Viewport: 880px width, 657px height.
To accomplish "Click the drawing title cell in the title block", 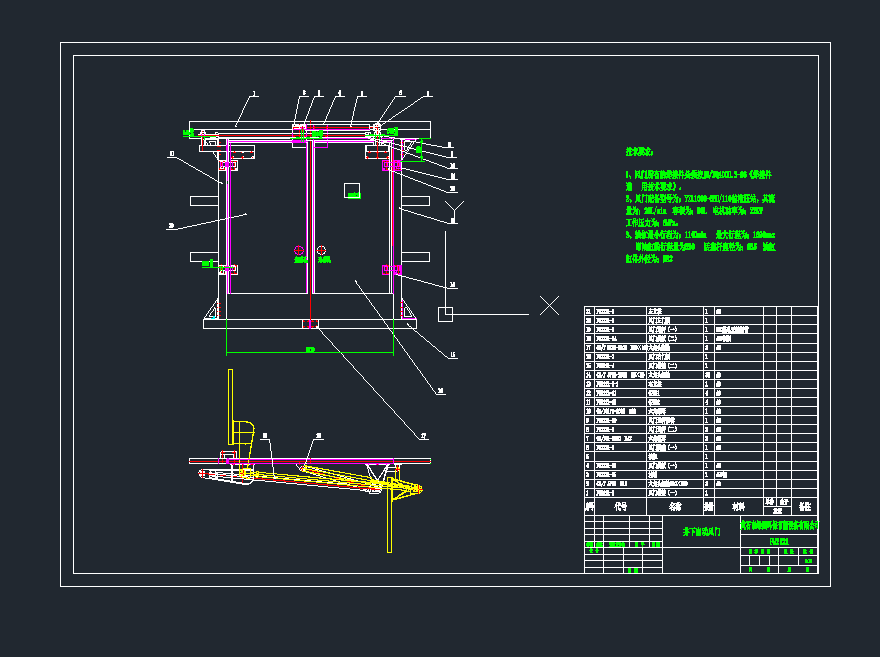I will (x=700, y=532).
